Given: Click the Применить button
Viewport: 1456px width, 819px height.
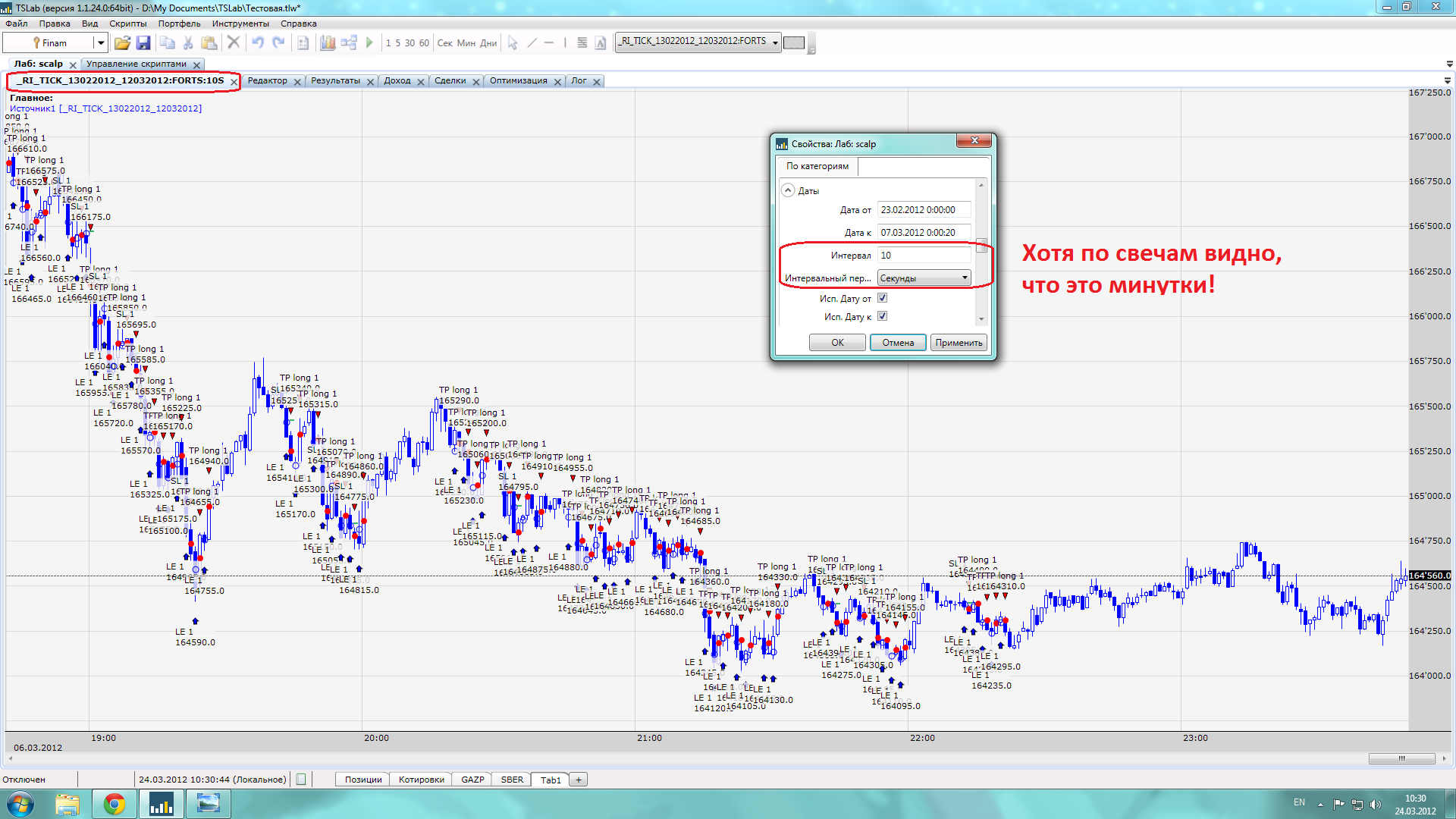Looking at the screenshot, I should click(959, 343).
